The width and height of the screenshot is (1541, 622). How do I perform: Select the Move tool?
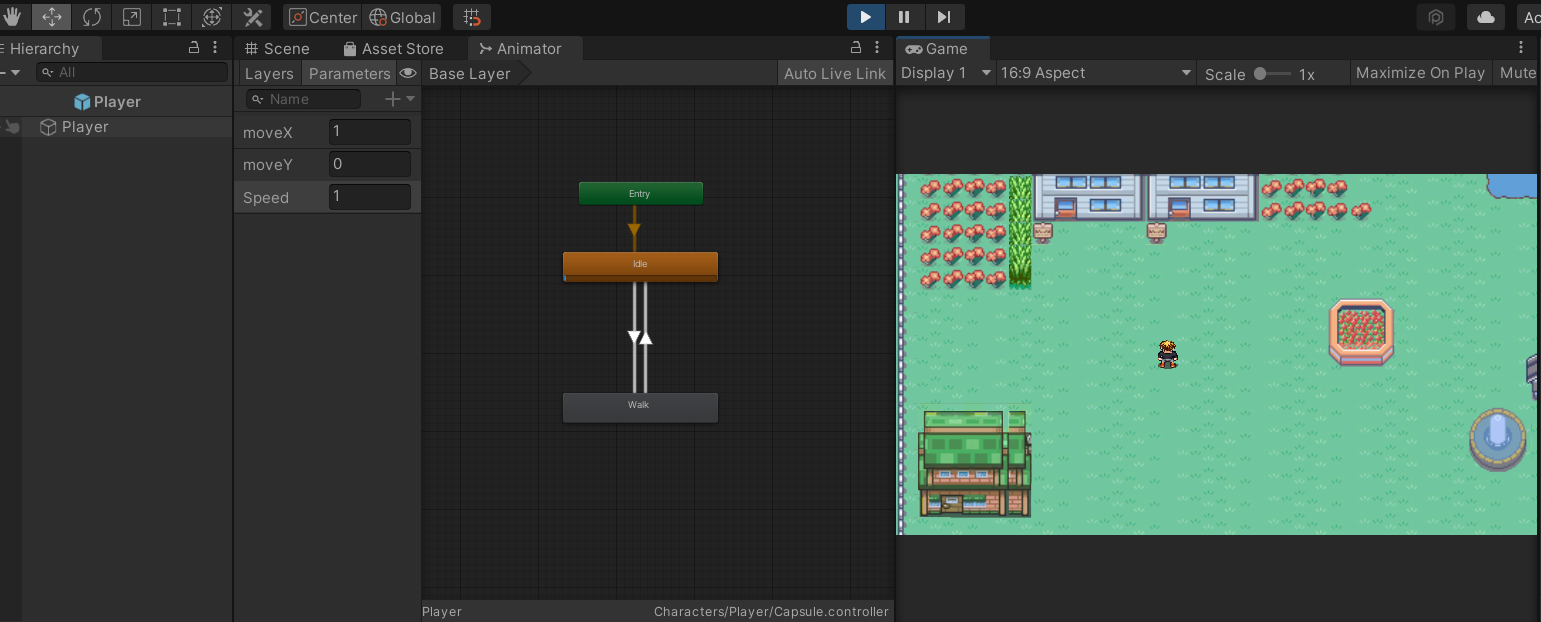52,17
